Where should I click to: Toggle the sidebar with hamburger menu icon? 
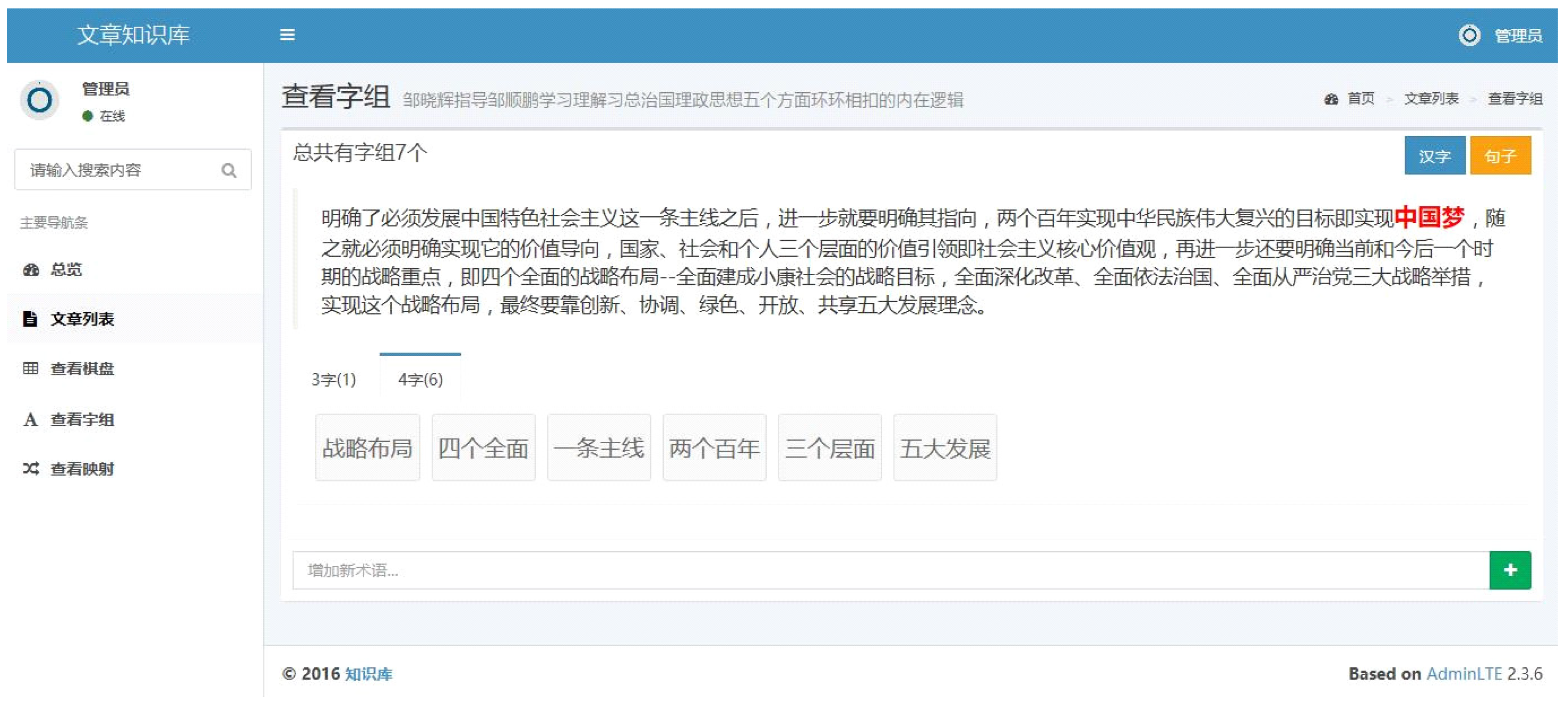pos(287,35)
